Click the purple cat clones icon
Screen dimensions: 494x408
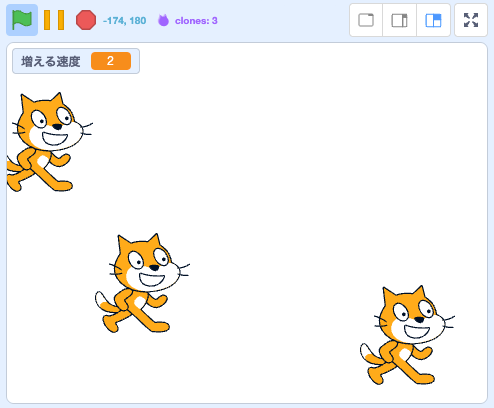click(x=163, y=20)
